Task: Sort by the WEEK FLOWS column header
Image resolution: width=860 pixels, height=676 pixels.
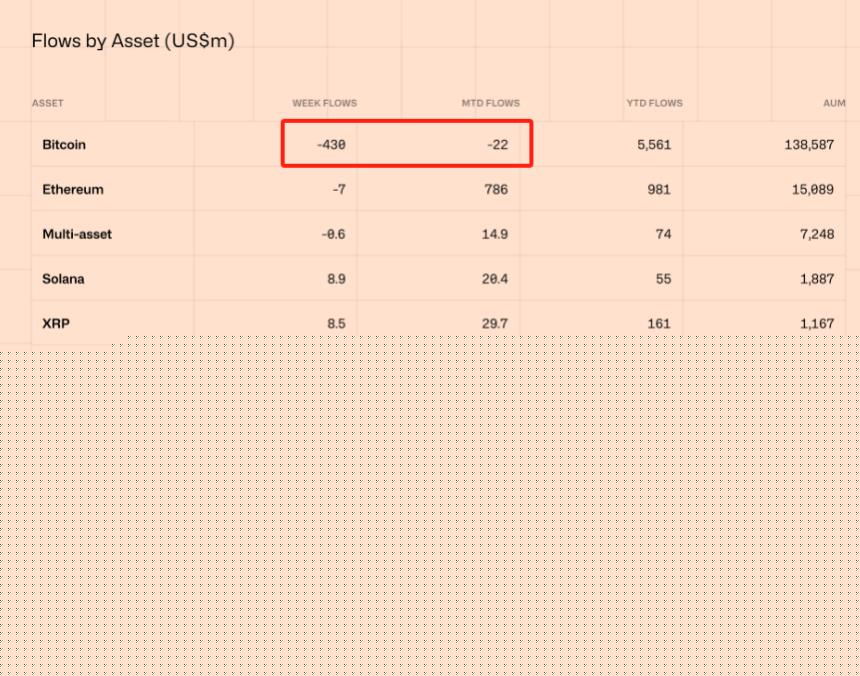Action: [324, 103]
